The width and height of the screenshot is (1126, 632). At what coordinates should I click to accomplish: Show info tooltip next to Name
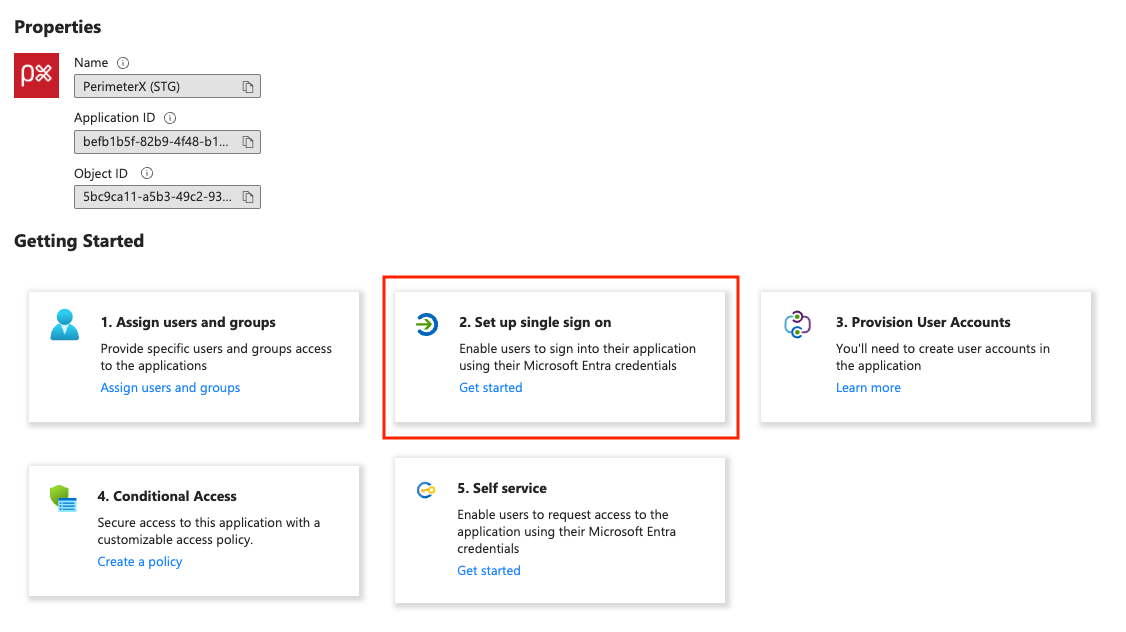(123, 63)
